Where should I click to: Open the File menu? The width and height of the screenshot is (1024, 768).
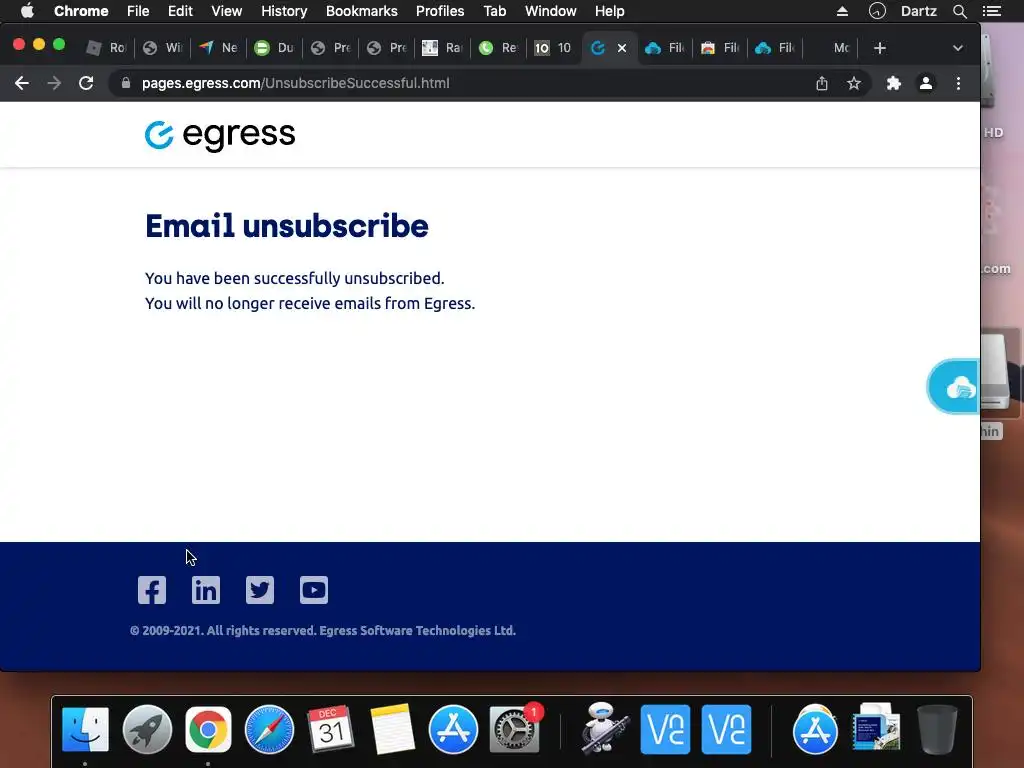138,11
